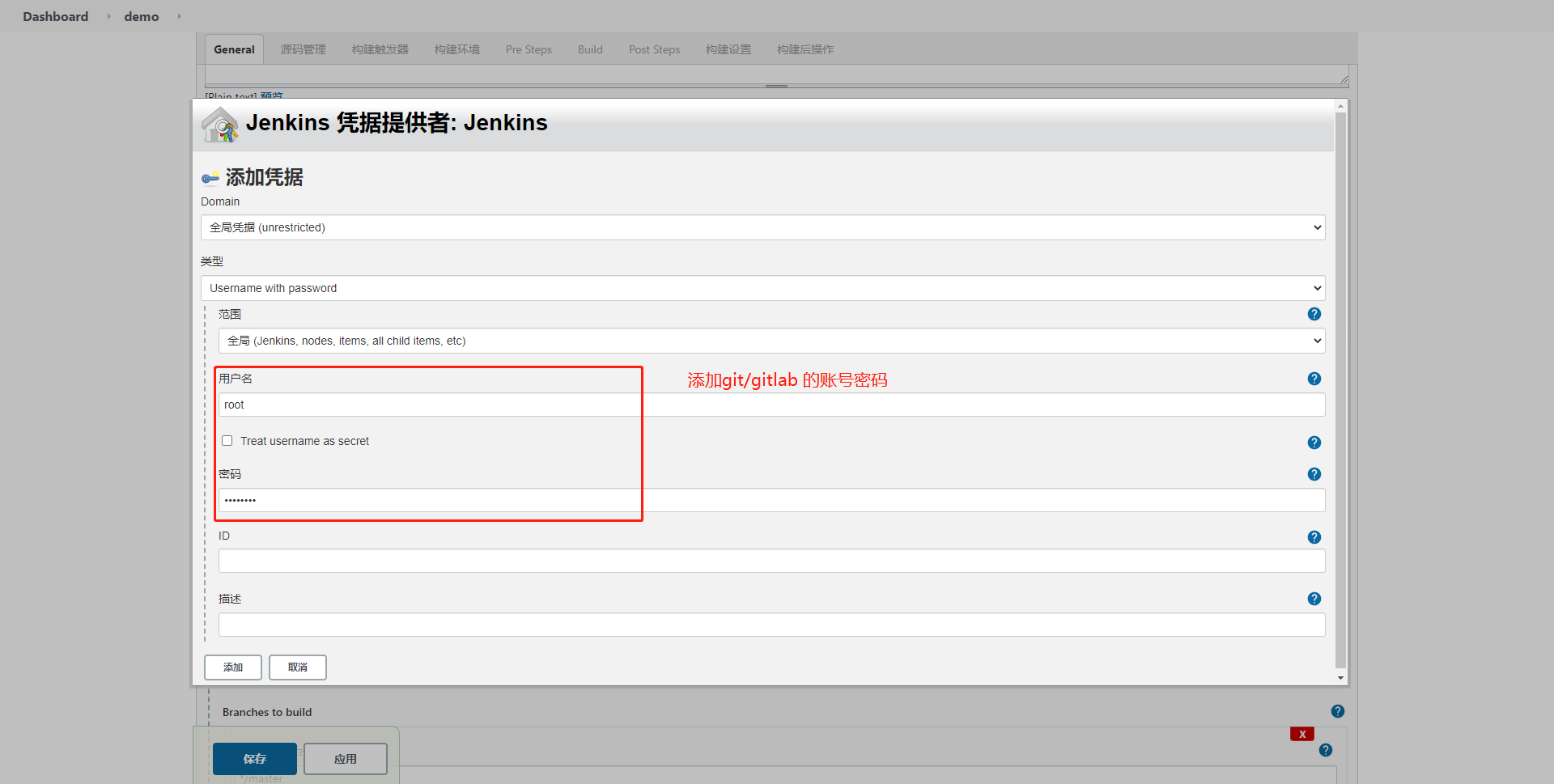
Task: Switch to the 源码管理 tab
Action: click(303, 49)
